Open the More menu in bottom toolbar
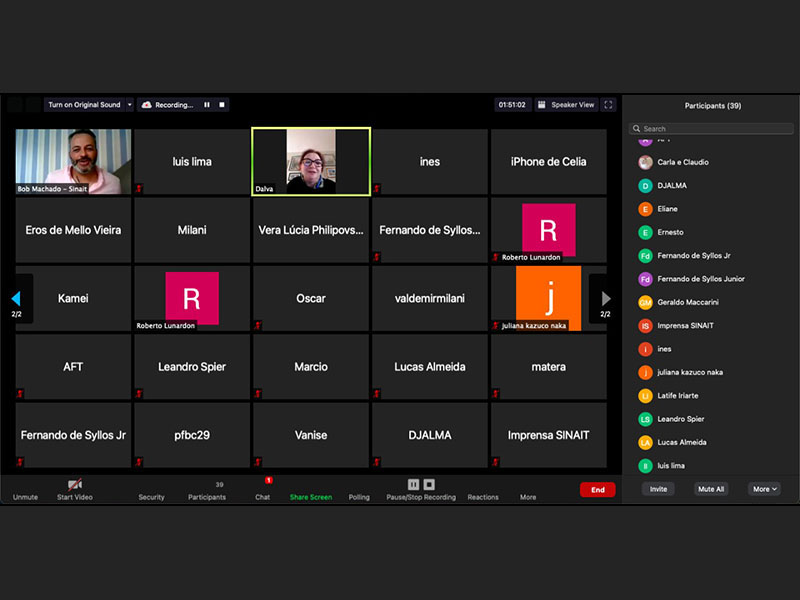 coord(527,489)
